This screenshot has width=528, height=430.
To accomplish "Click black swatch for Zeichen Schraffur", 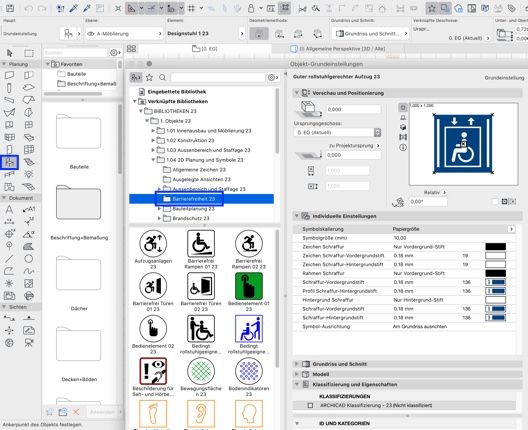I will (495, 247).
